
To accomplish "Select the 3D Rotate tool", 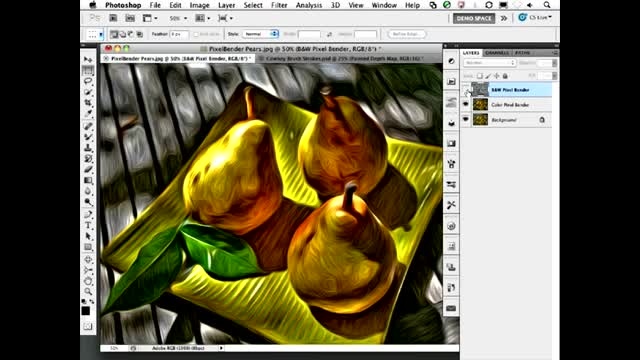I will tap(88, 260).
